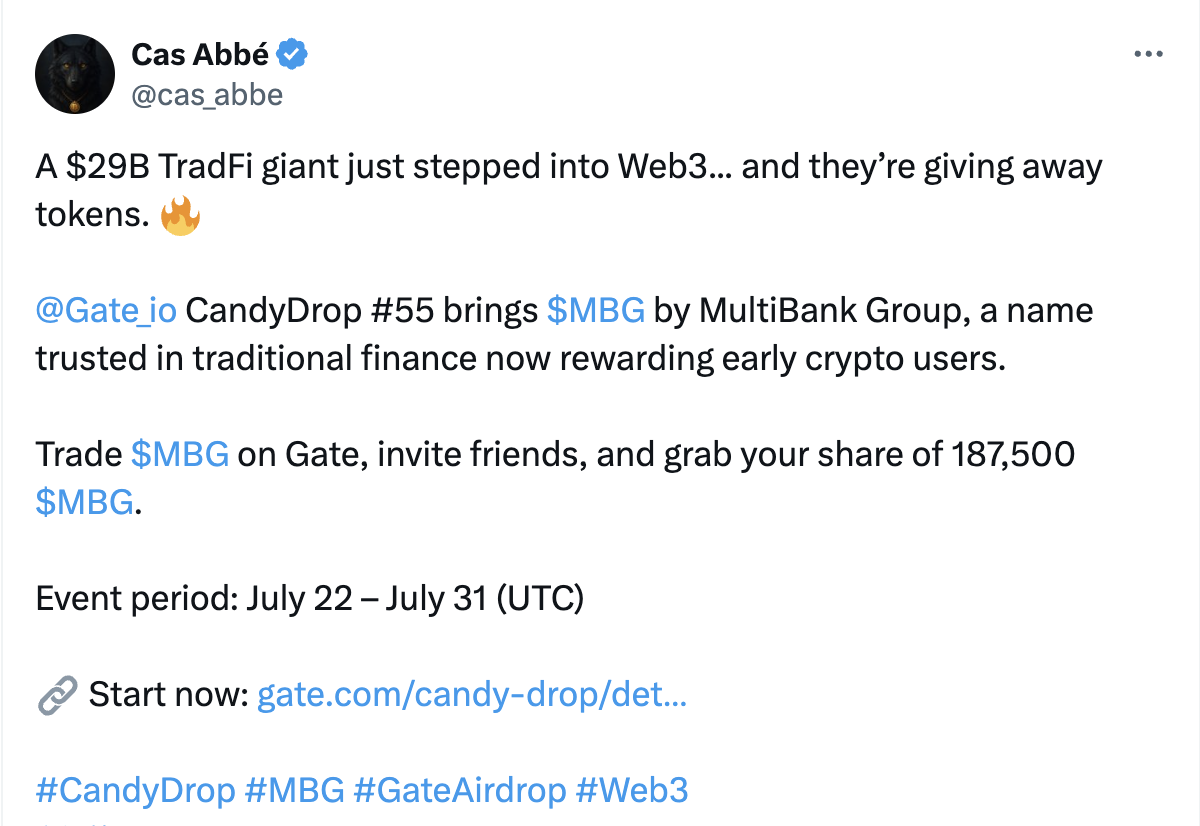Viewport: 1200px width, 826px height.
Task: Click the $MBG cashtag after 'brings'
Action: (595, 311)
